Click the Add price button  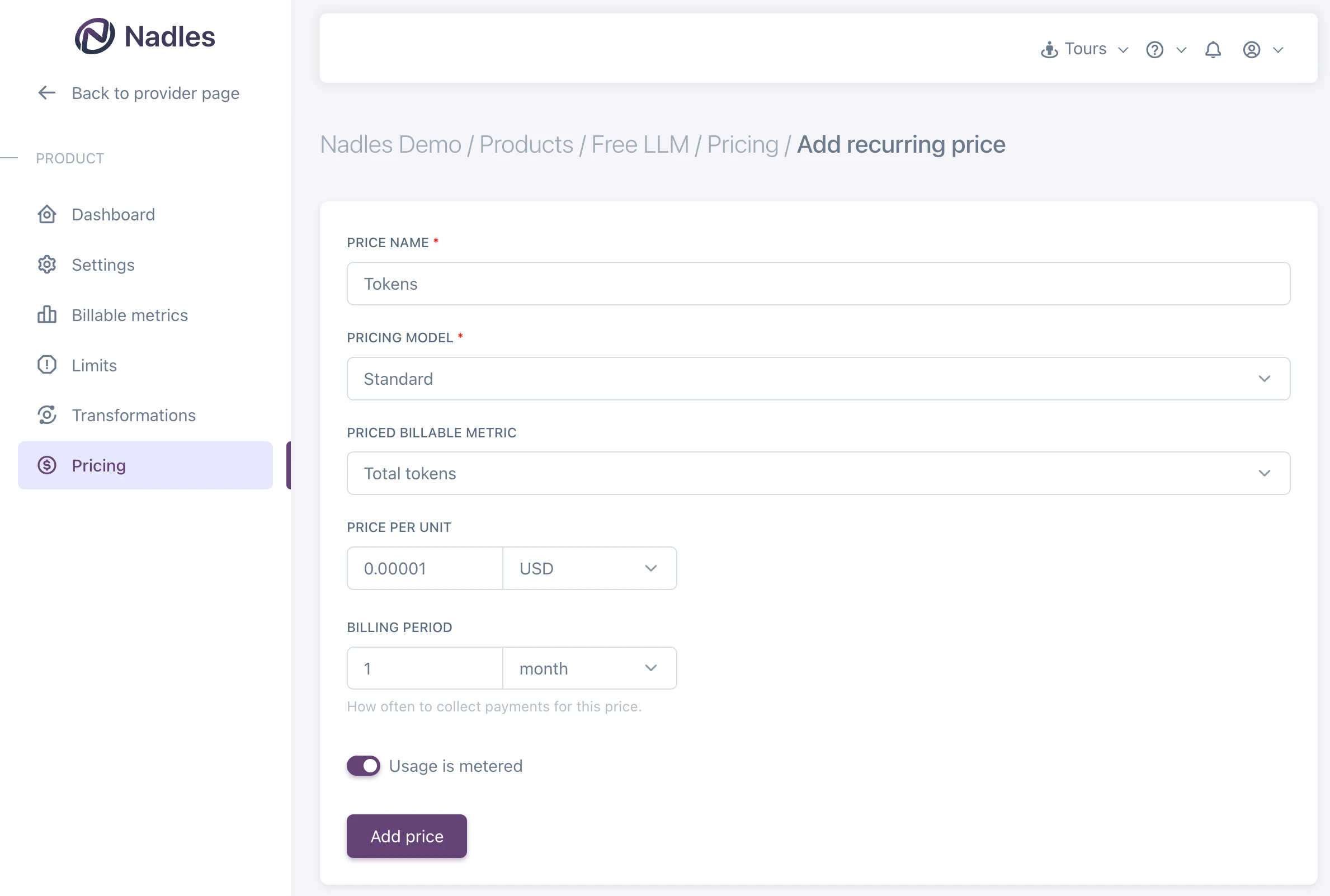coord(405,836)
